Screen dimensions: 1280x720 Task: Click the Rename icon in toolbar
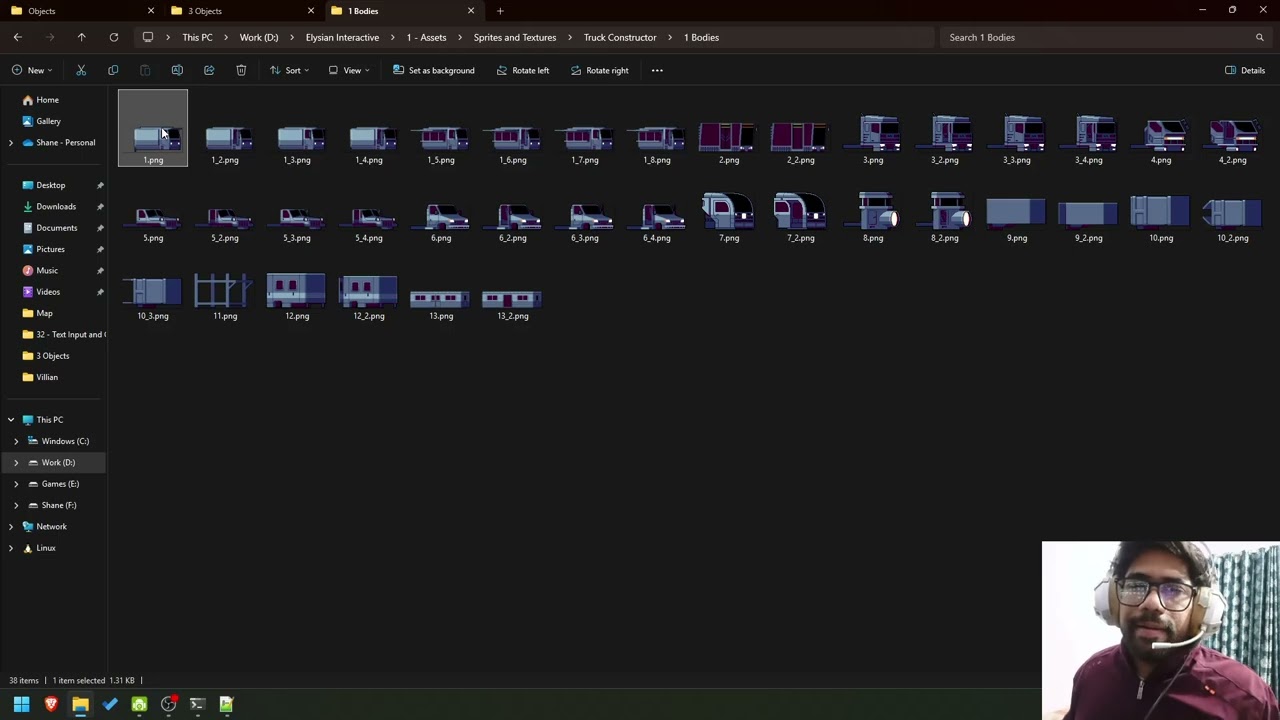pyautogui.click(x=177, y=70)
